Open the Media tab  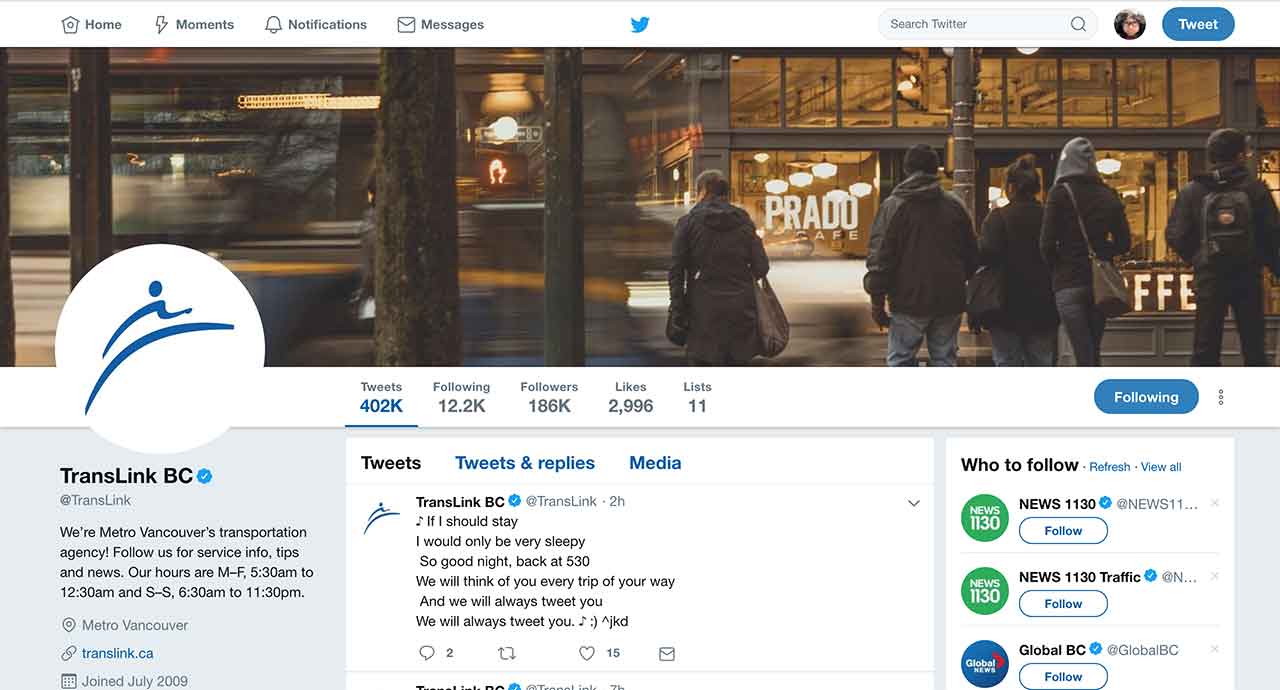[654, 462]
